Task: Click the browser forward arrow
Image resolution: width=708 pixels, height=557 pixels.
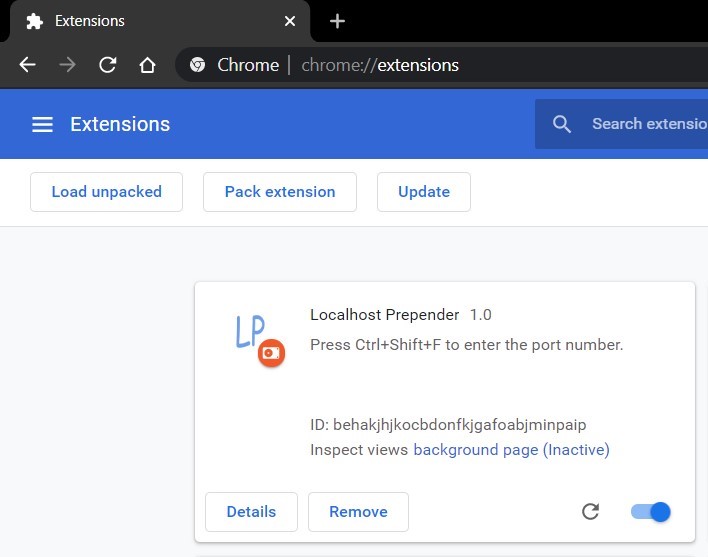Action: 67,65
